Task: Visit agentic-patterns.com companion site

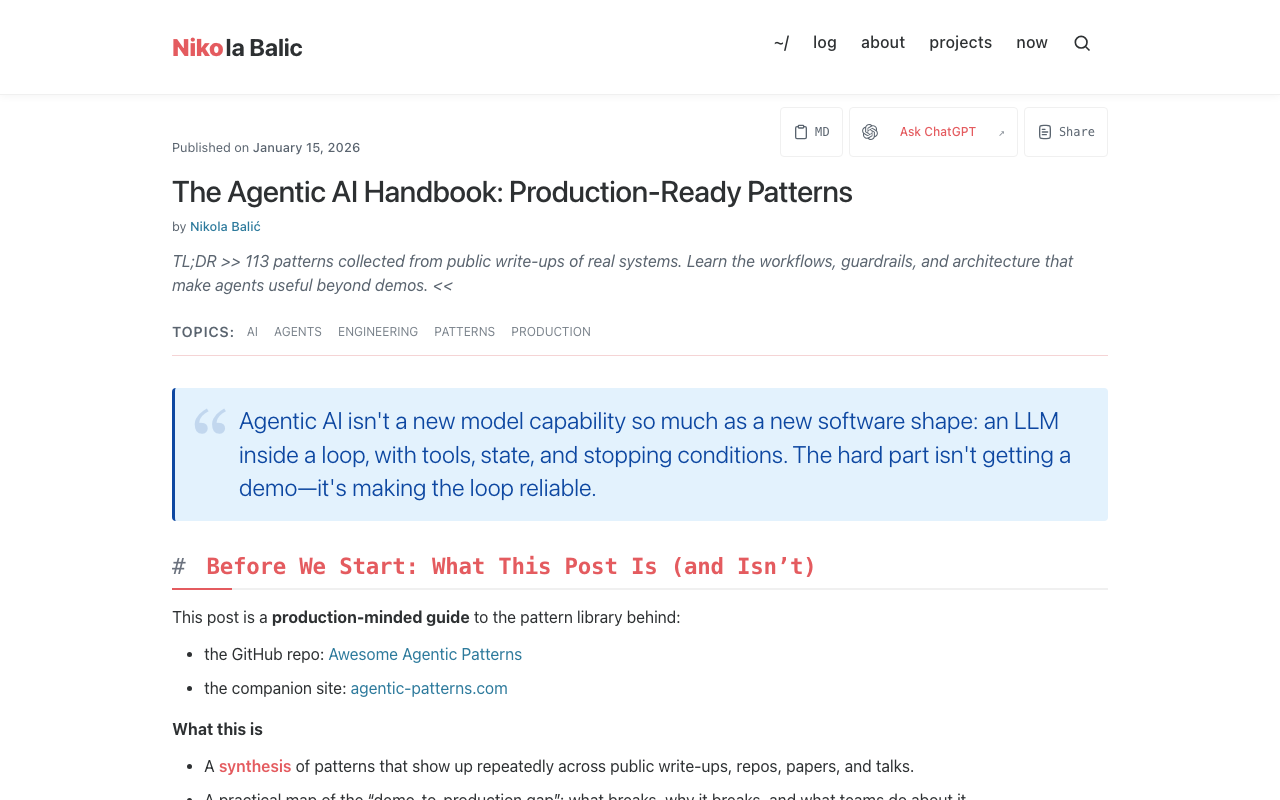Action: [428, 688]
